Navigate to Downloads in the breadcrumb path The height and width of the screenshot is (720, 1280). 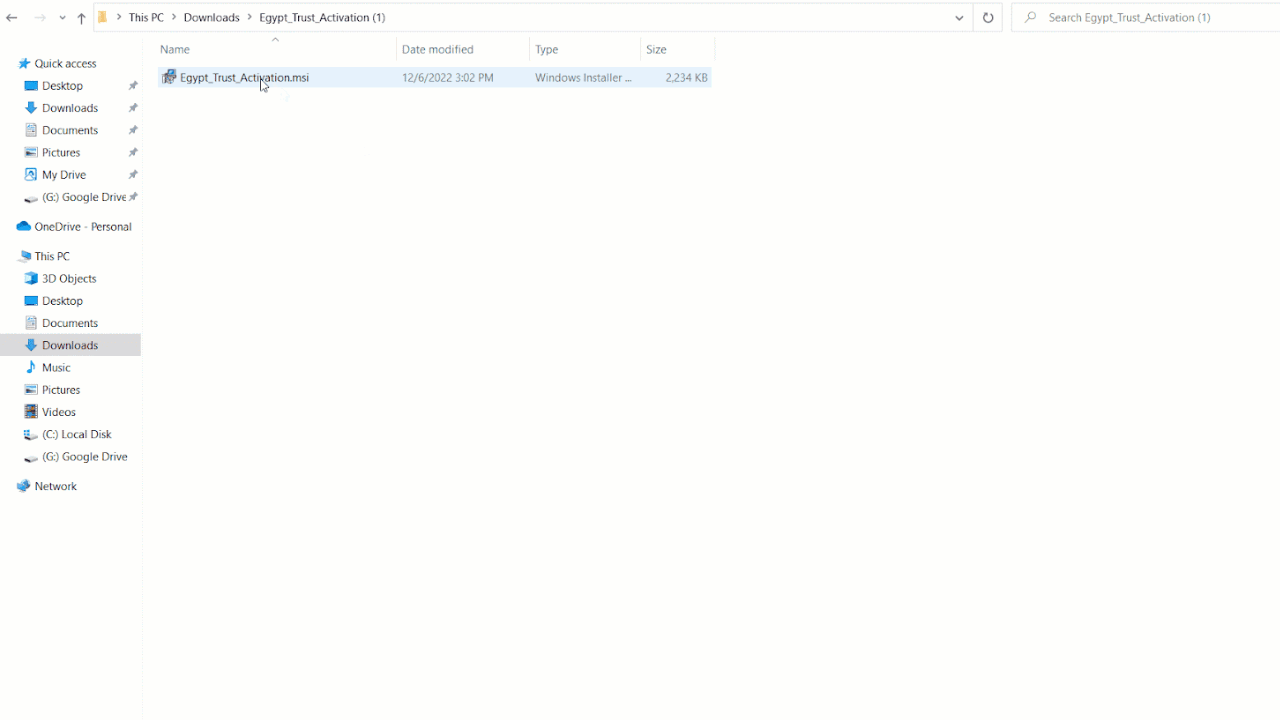pyautogui.click(x=212, y=18)
